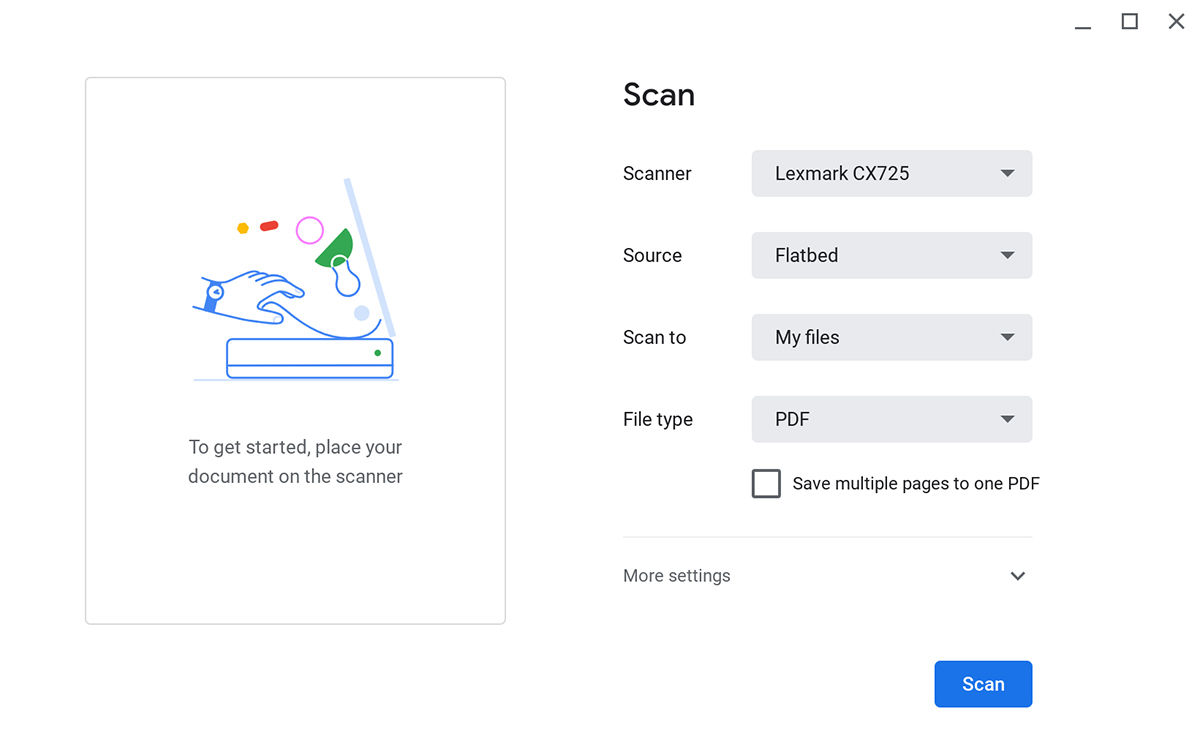Select the Flatbed source value text
Image resolution: width=1200 pixels, height=744 pixels.
point(806,255)
